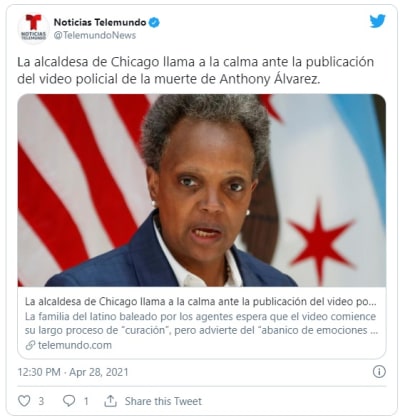Click the @TelemundoNews handle
Viewport: 400px width, 420px height.
(95, 35)
